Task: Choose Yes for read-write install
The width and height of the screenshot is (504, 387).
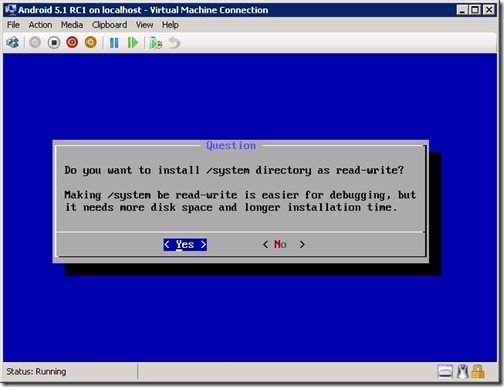Action: pyautogui.click(x=185, y=245)
